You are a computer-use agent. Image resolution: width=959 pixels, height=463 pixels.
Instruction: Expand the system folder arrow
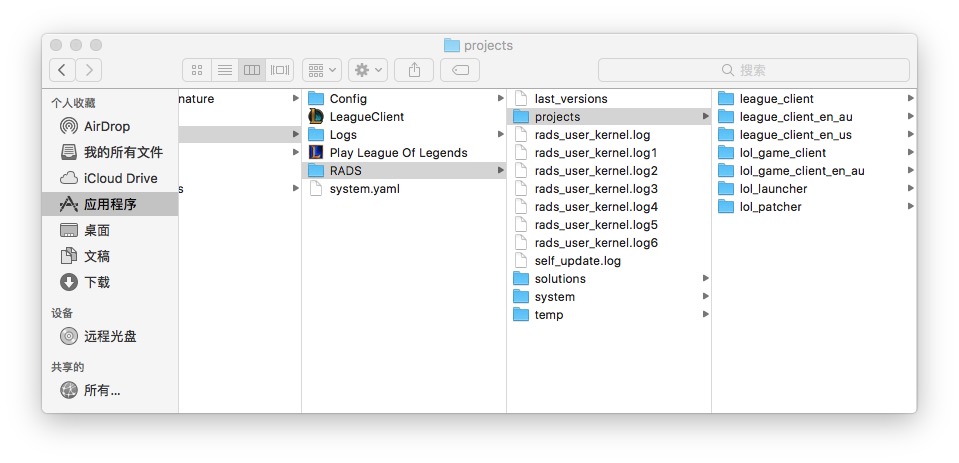coord(705,297)
